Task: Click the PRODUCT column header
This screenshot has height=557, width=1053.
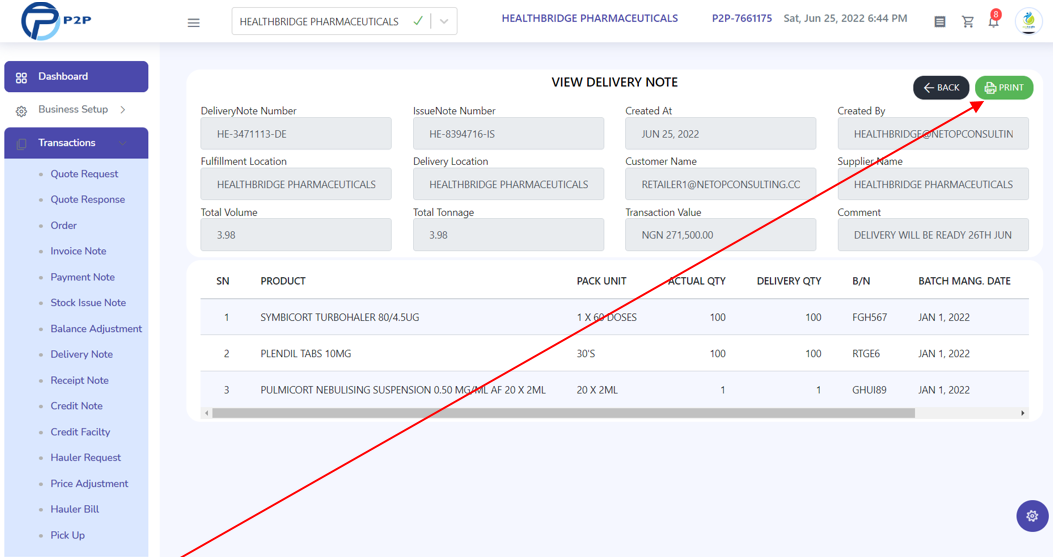Action: 283,281
